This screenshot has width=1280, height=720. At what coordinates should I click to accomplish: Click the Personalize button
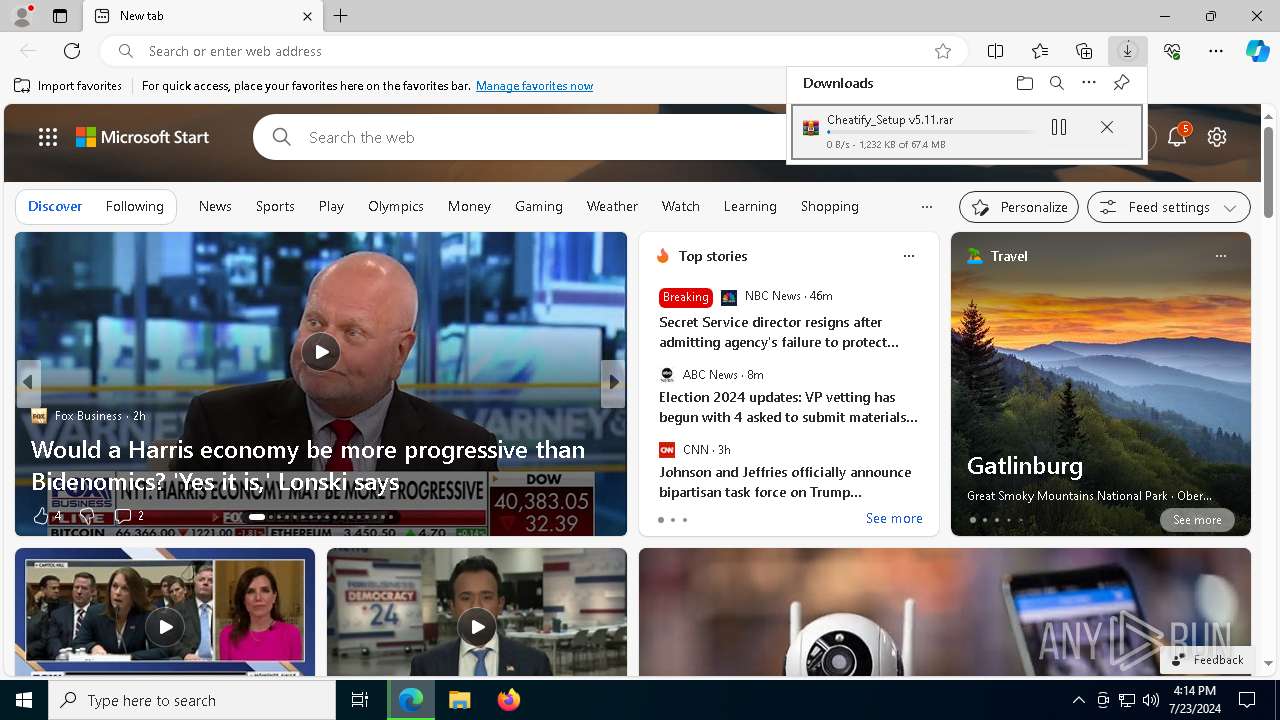[x=1019, y=207]
